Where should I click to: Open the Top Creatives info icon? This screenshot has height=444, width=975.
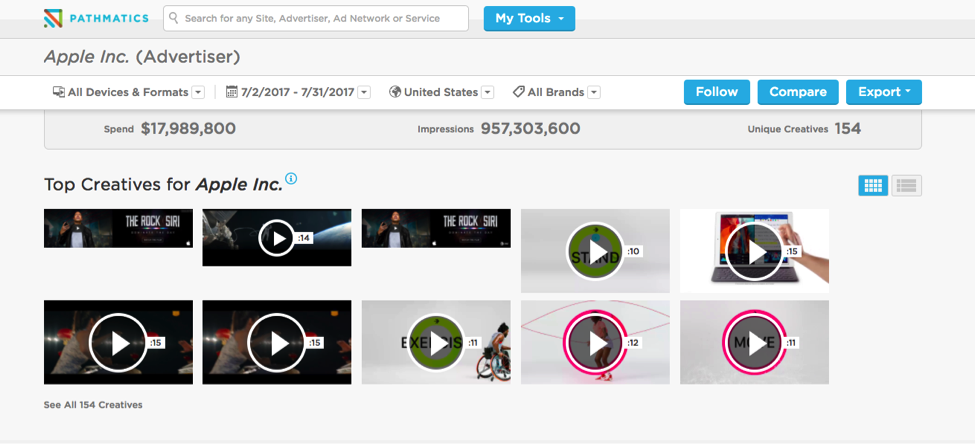tap(291, 179)
